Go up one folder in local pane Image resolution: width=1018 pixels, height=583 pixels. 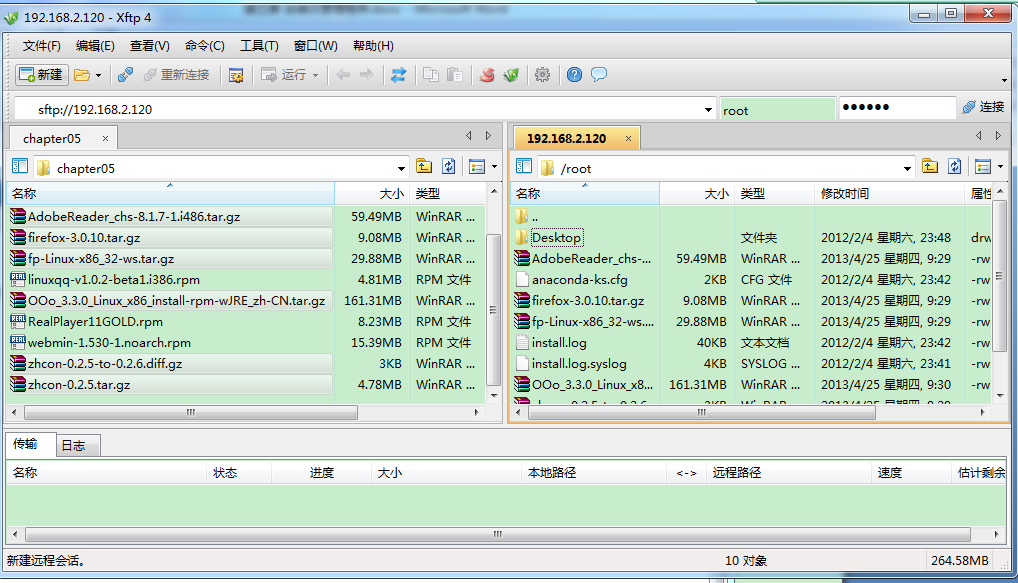point(424,167)
